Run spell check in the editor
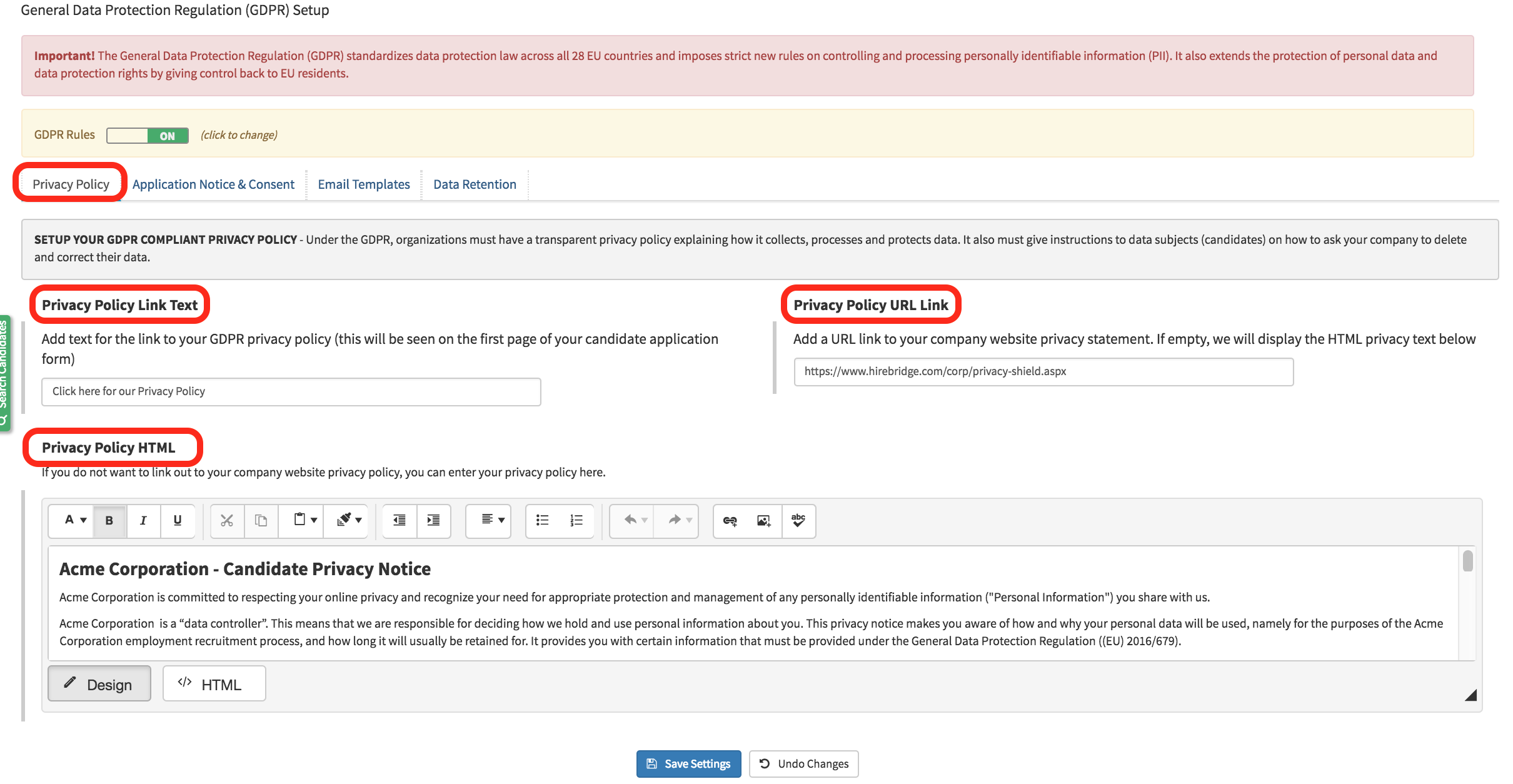 pyautogui.click(x=798, y=521)
